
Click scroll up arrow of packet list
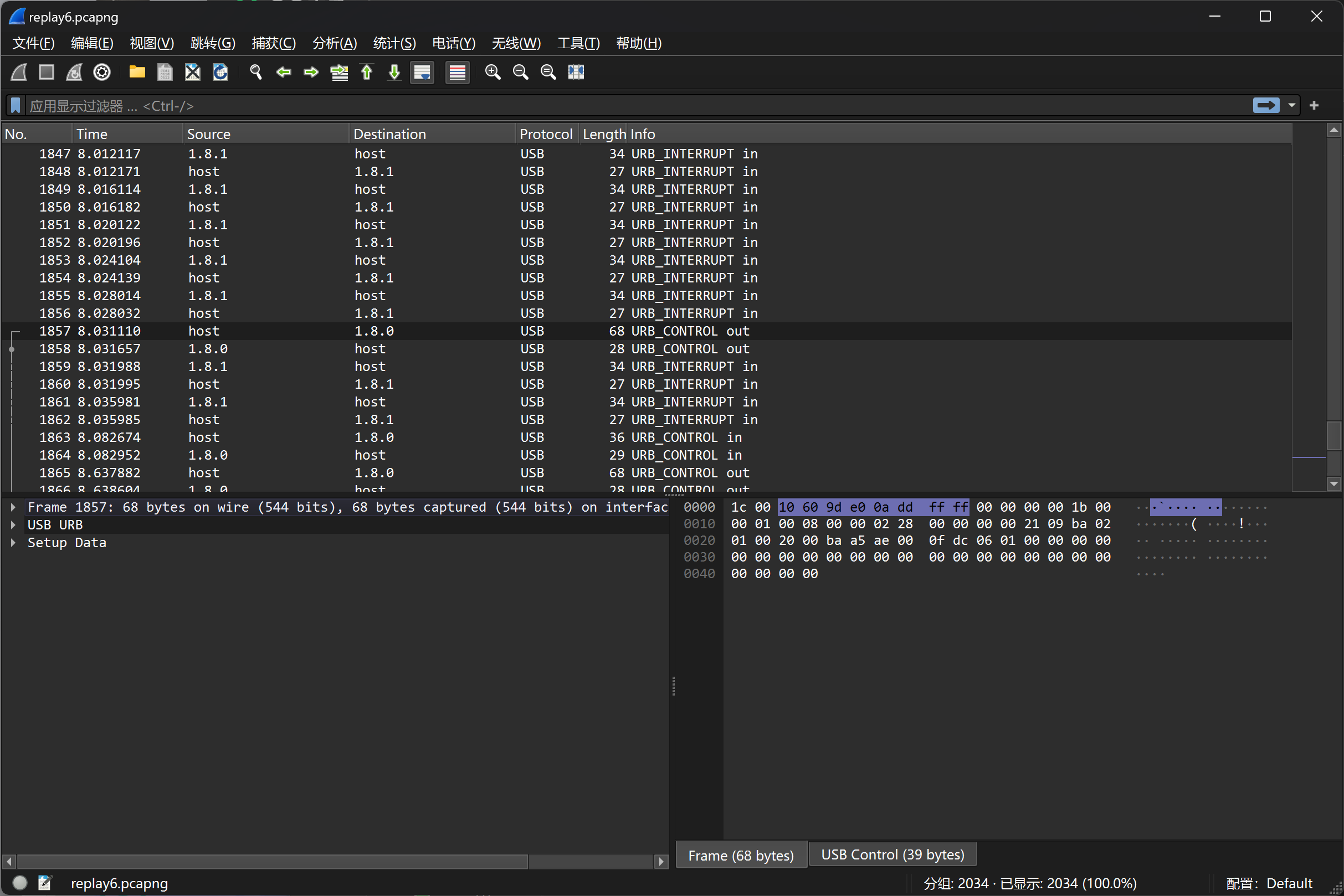click(x=1333, y=131)
